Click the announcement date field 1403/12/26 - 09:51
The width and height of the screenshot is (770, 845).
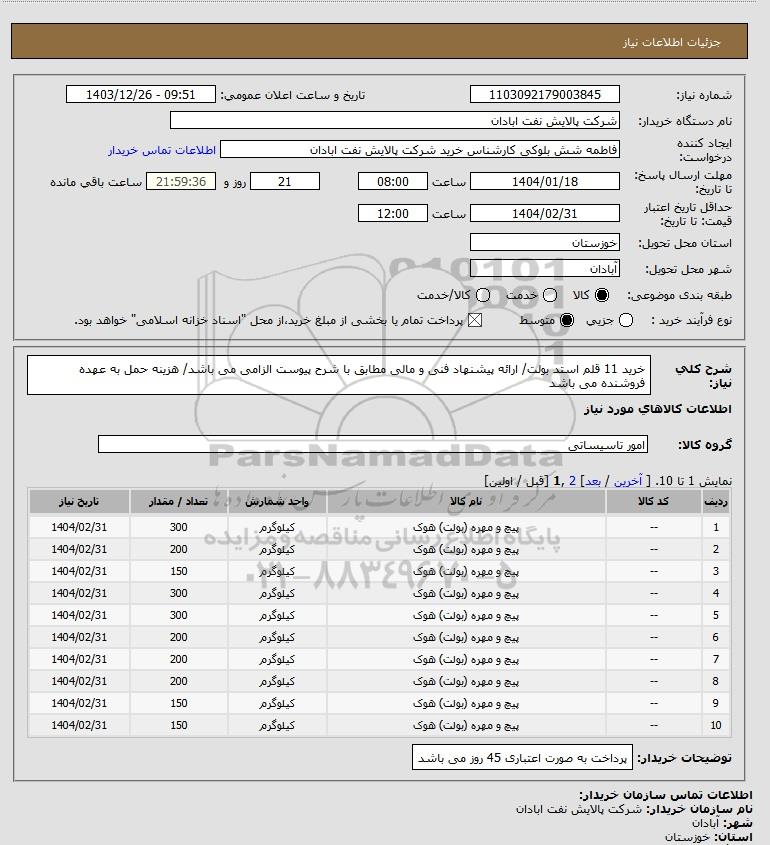[x=141, y=94]
